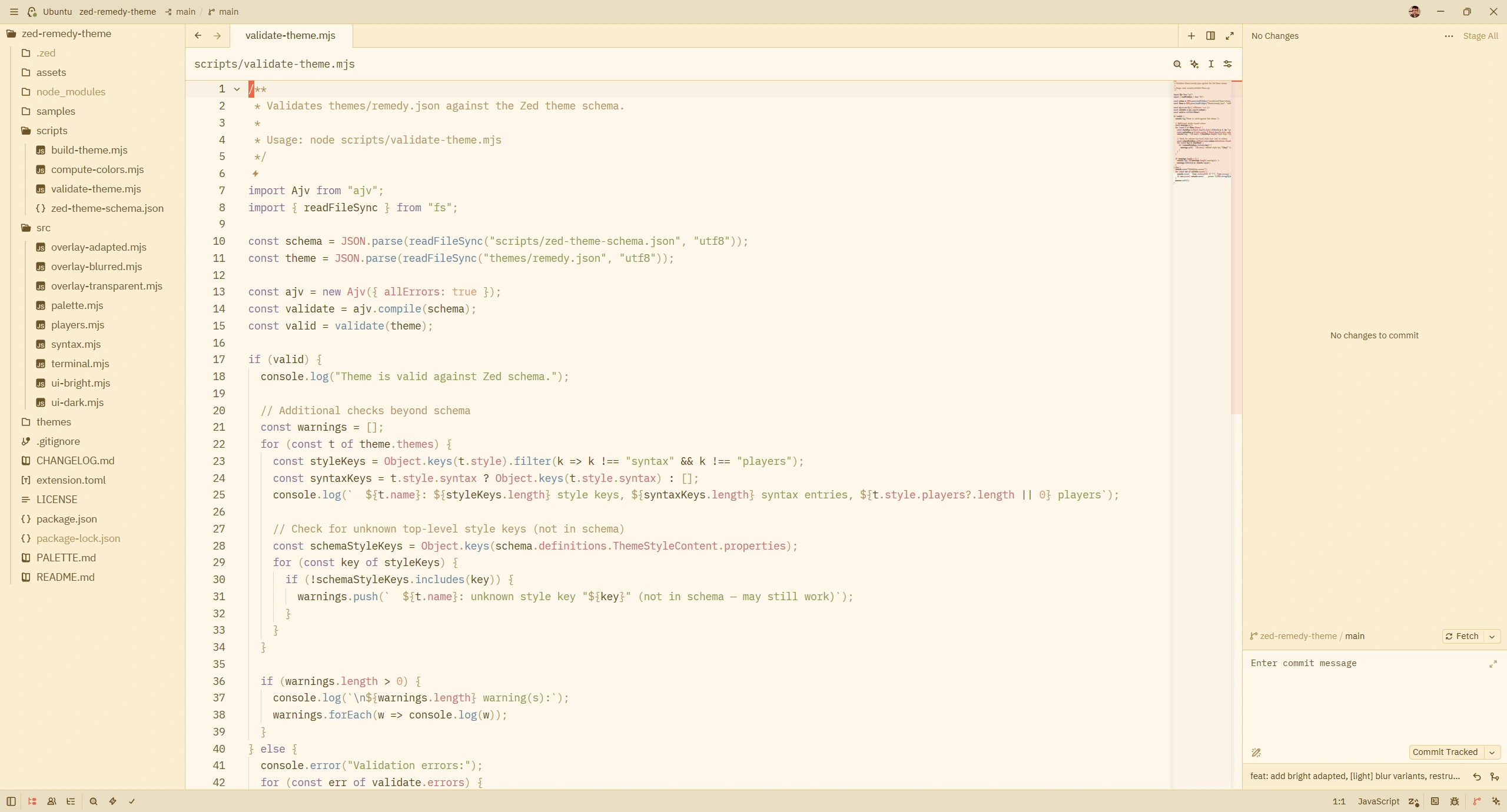Open build-theme.mjs in file tree
The image size is (1507, 812).
tap(92, 150)
